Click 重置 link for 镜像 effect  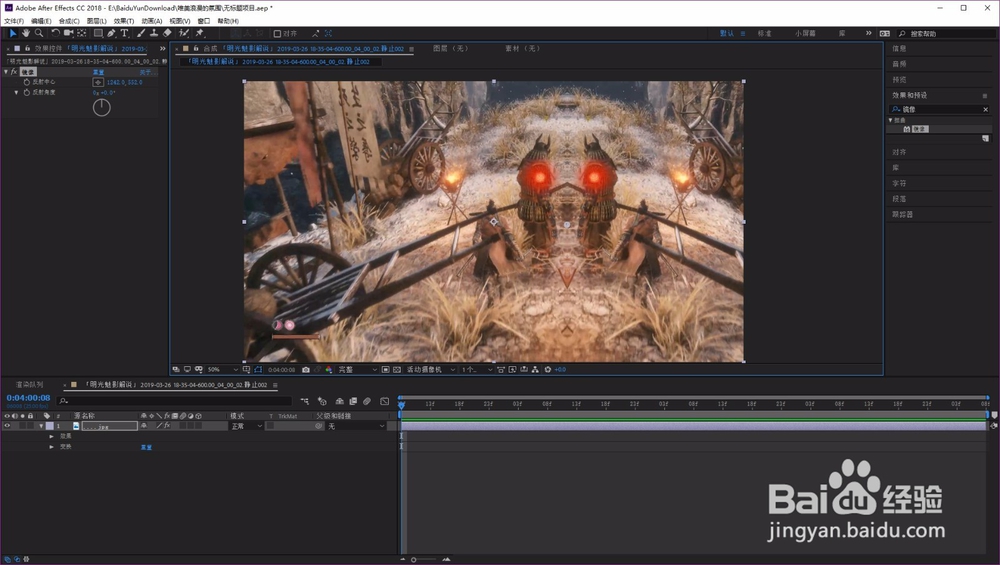[x=98, y=72]
